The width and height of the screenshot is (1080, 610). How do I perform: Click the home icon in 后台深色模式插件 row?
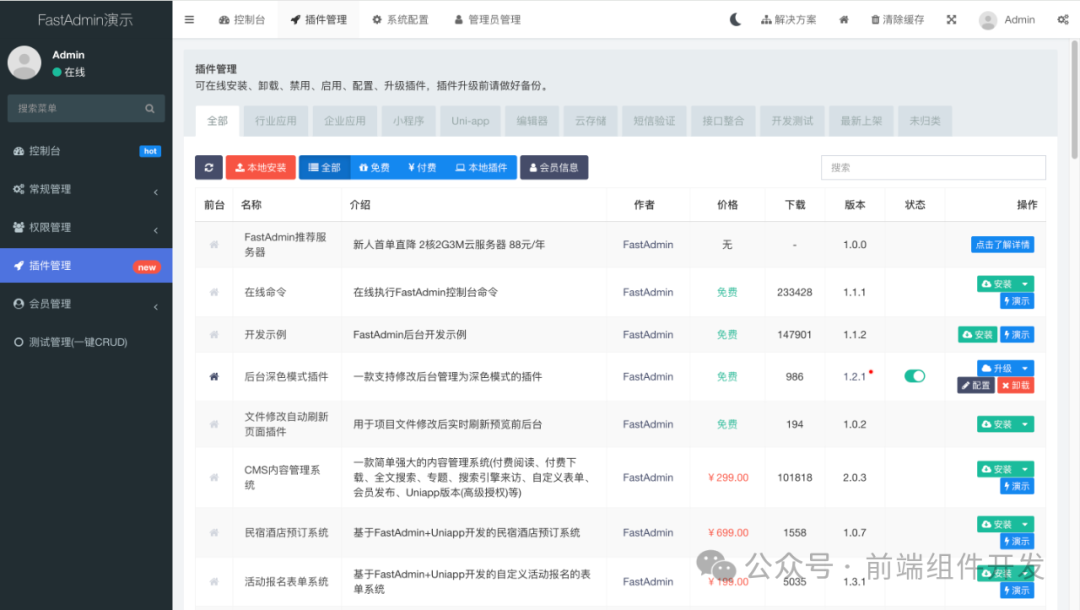click(214, 377)
